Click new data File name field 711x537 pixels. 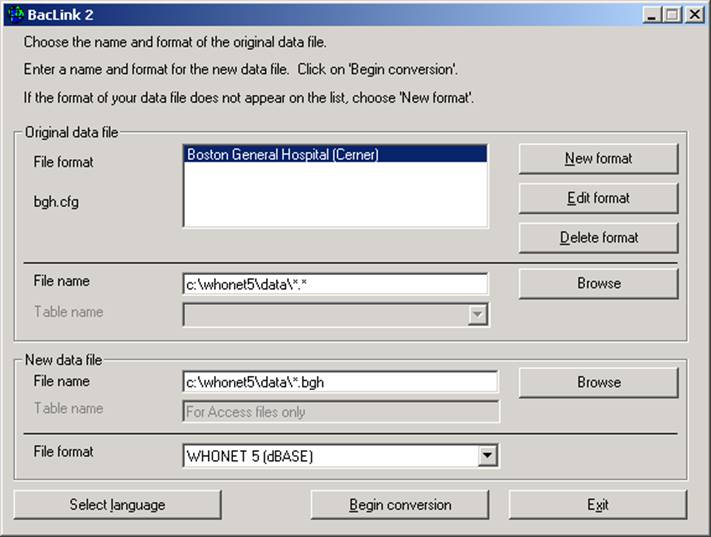coord(340,382)
